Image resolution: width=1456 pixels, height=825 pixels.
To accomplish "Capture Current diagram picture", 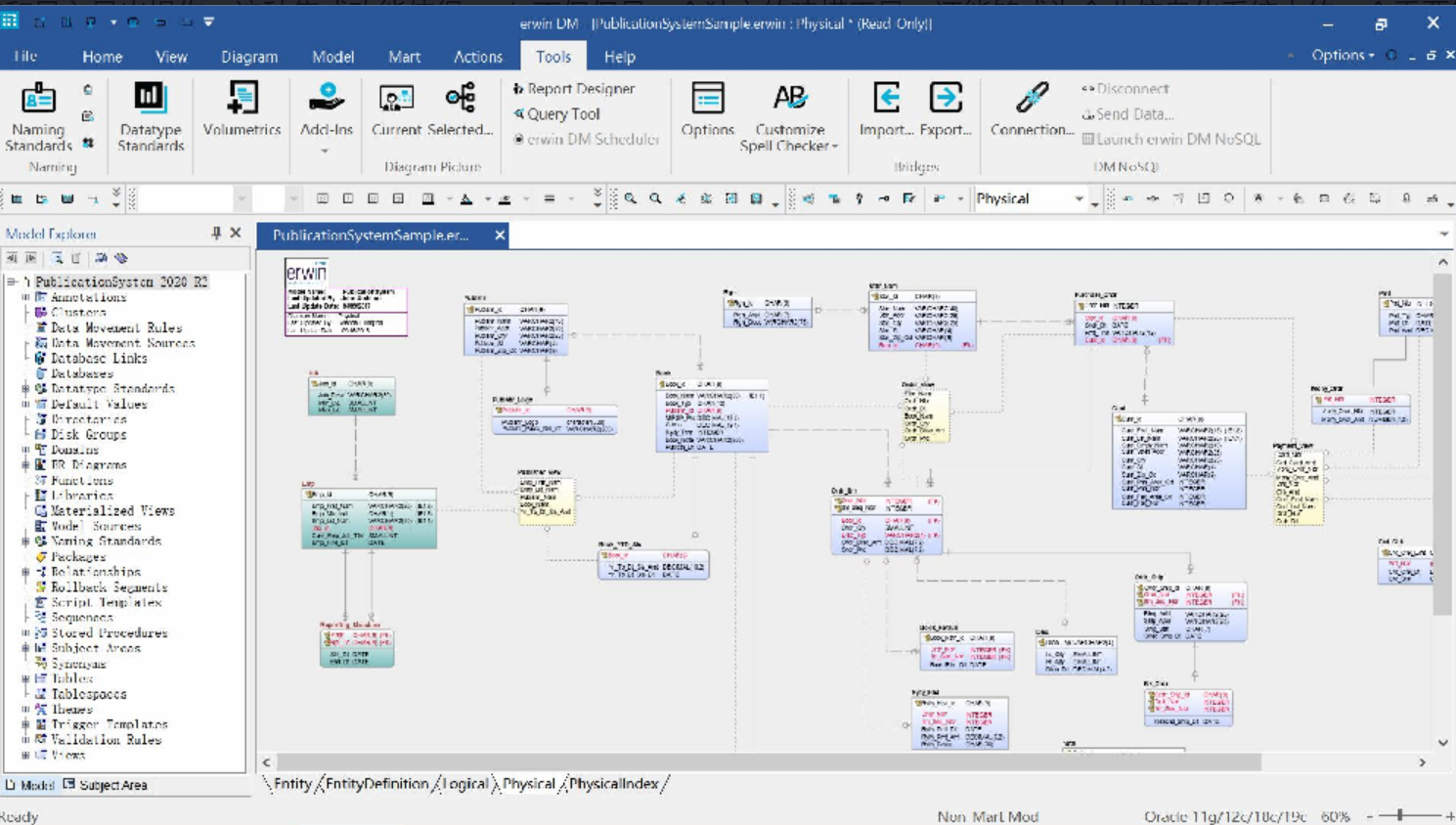I will click(396, 109).
